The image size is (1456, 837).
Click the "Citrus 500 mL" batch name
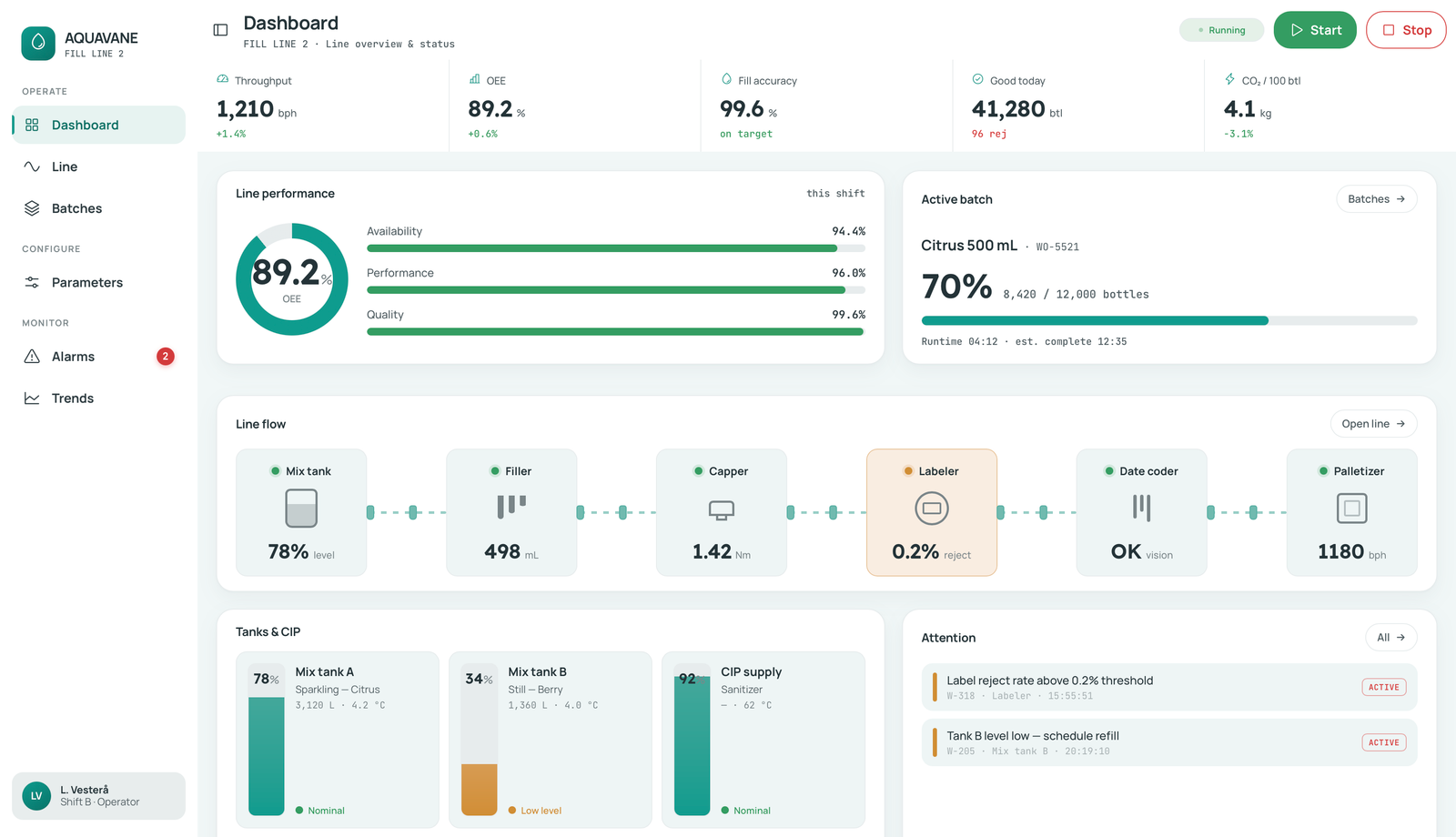point(969,246)
